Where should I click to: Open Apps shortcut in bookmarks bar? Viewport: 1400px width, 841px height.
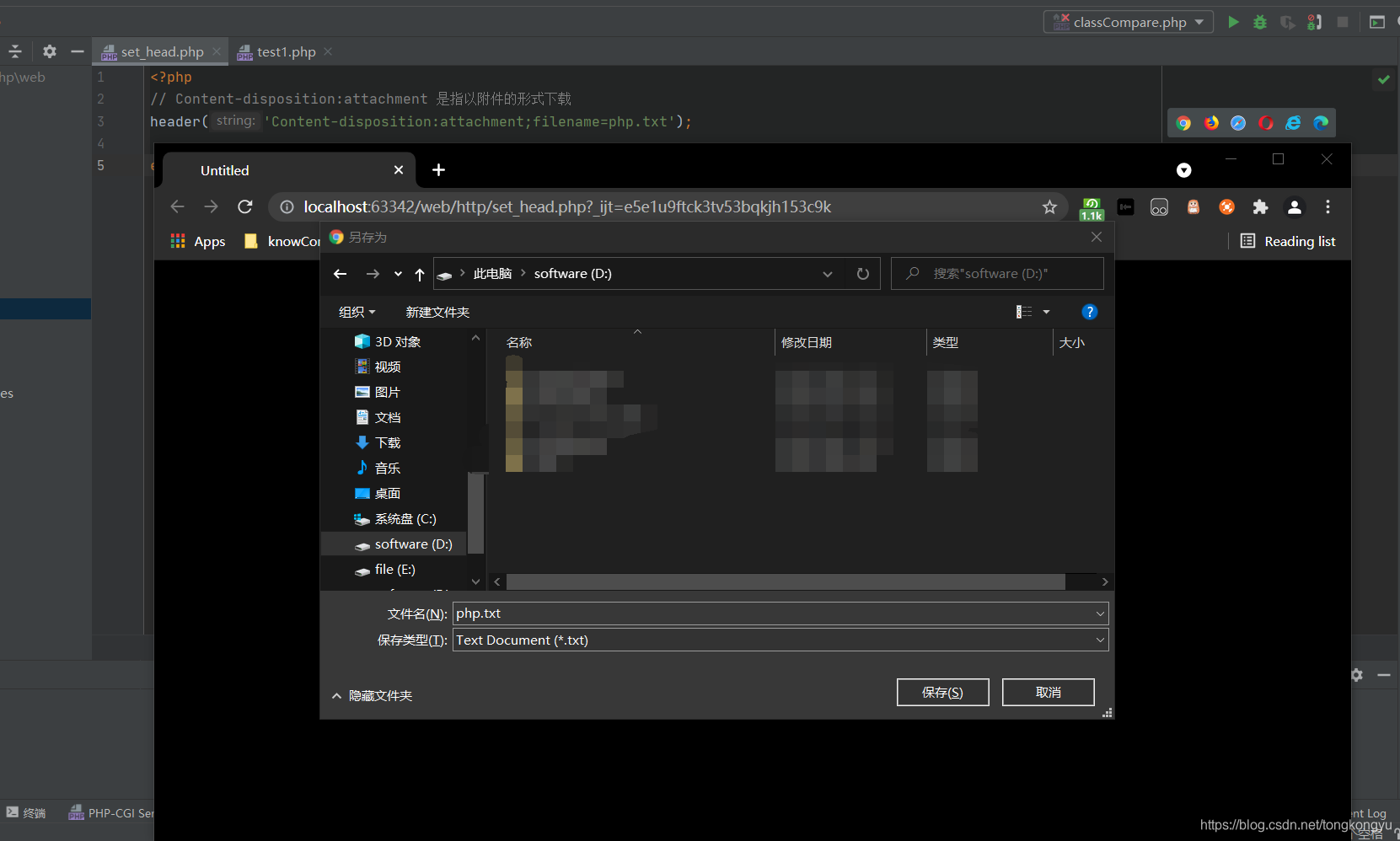198,241
